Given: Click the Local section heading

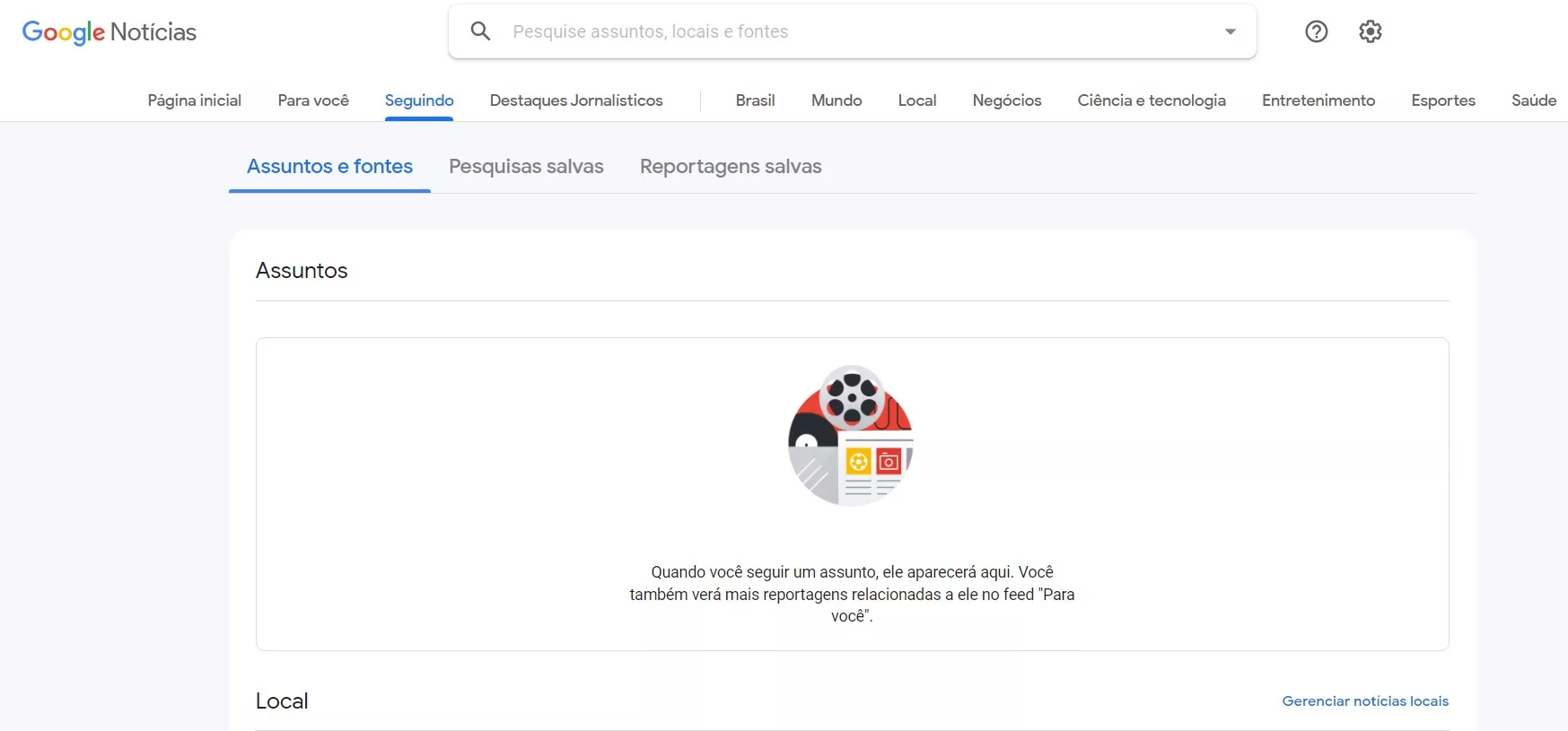Looking at the screenshot, I should point(282,701).
